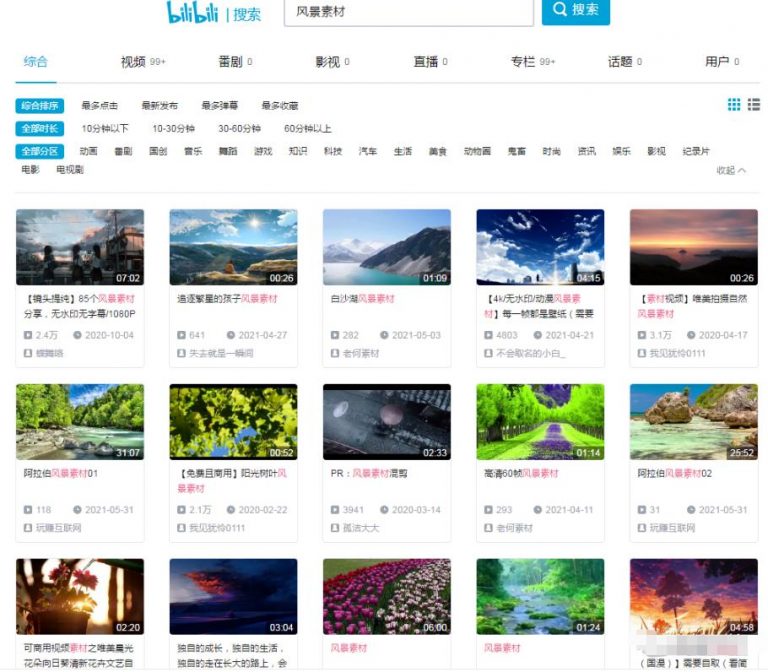Switch to grid view layout icon
The height and width of the screenshot is (672, 768).
tap(734, 105)
